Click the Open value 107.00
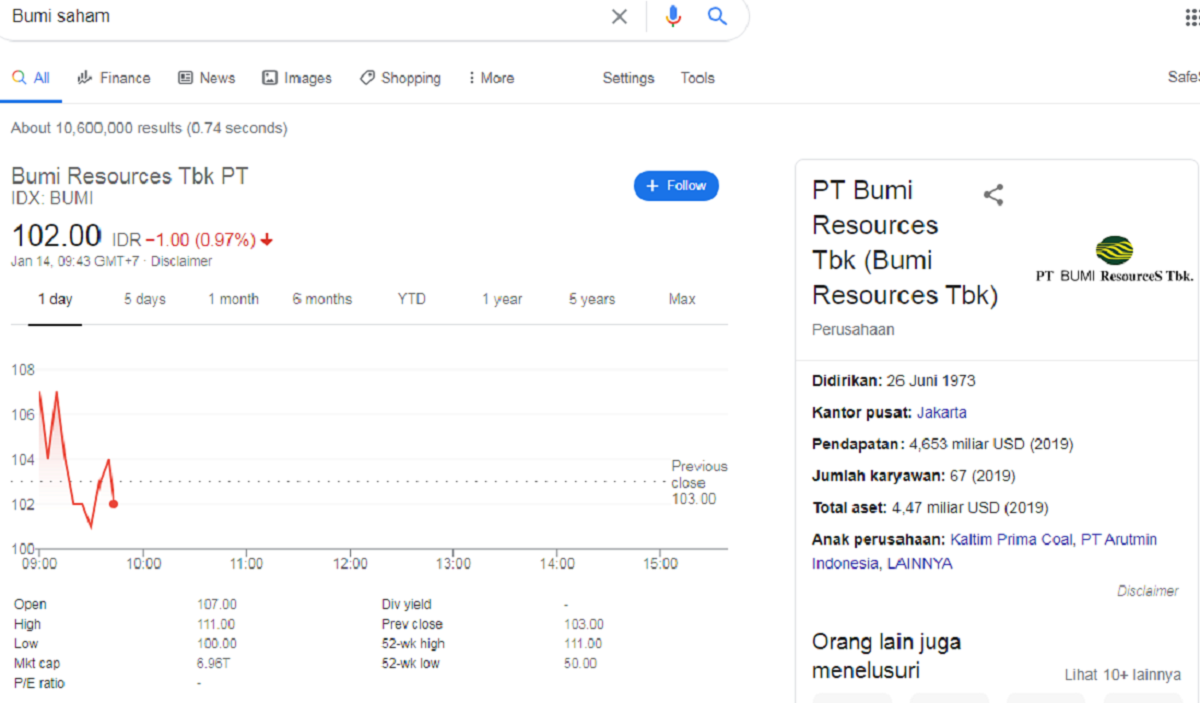This screenshot has height=703, width=1200. 217,604
